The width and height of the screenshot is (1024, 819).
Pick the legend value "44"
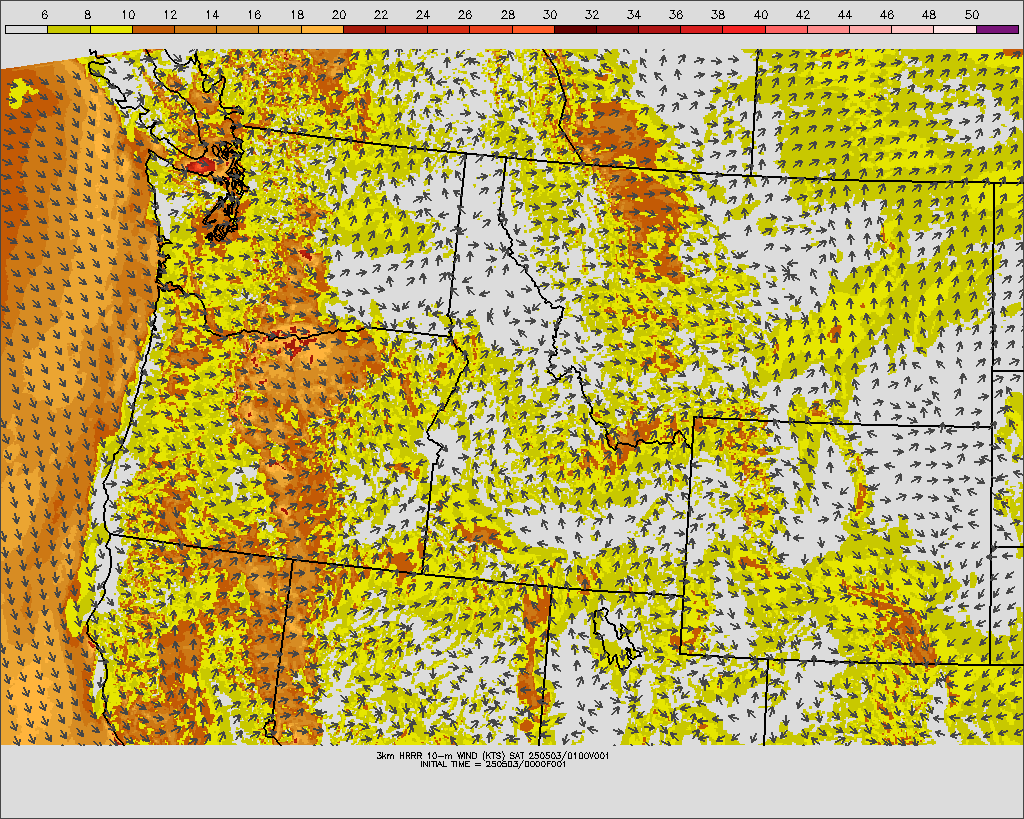(x=844, y=15)
